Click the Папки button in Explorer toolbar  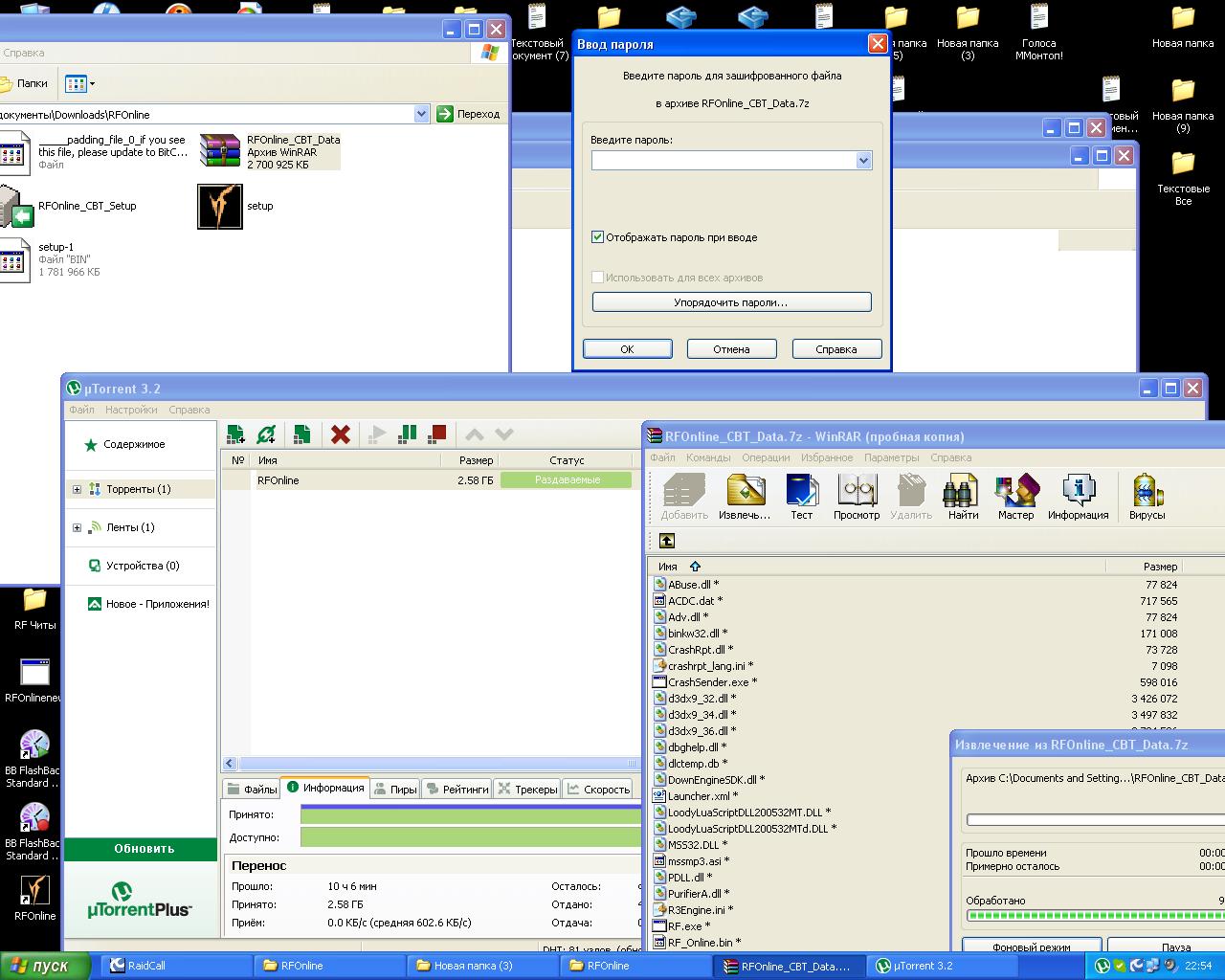[x=25, y=83]
